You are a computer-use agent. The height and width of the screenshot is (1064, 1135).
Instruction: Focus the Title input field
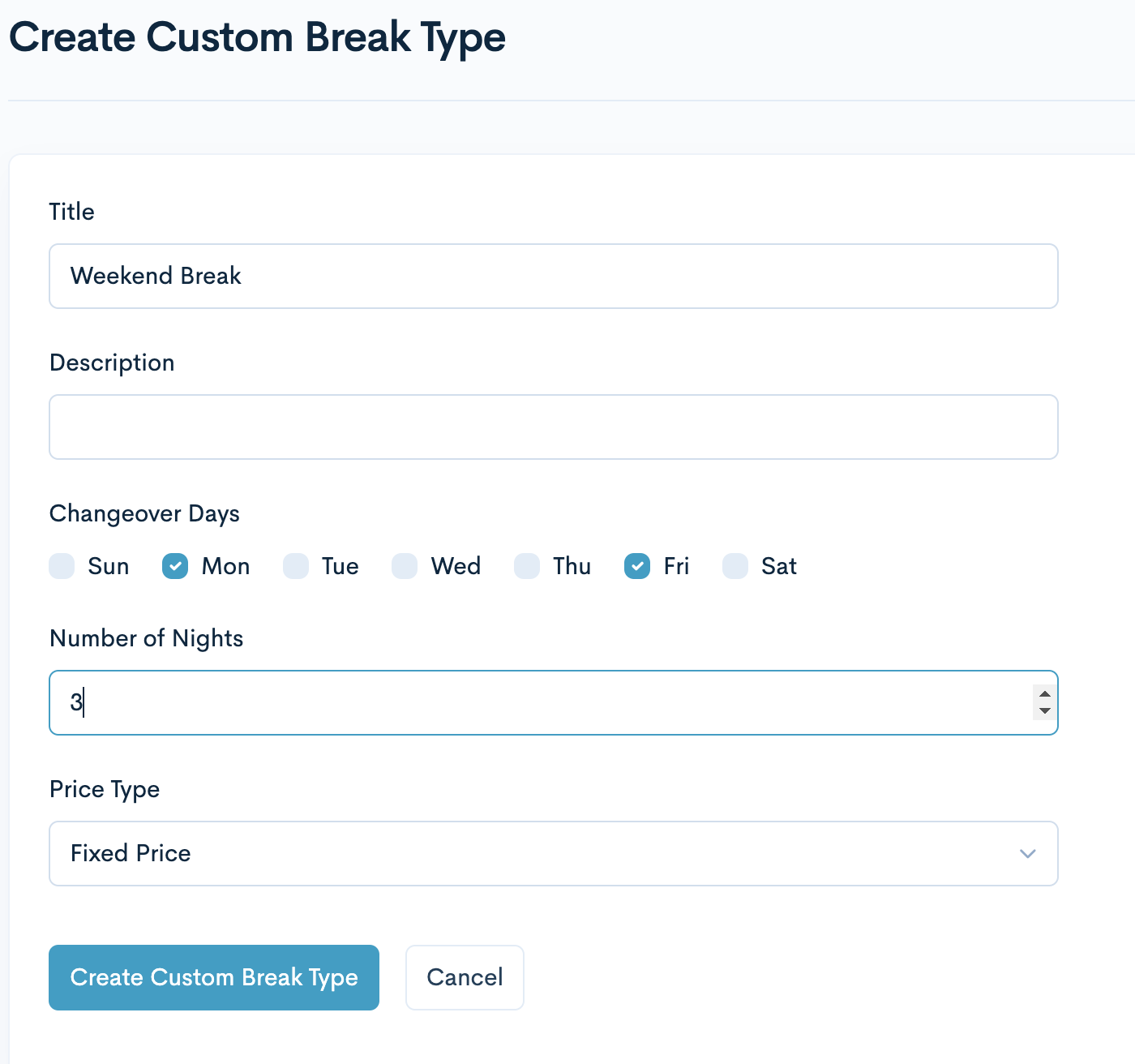(553, 277)
